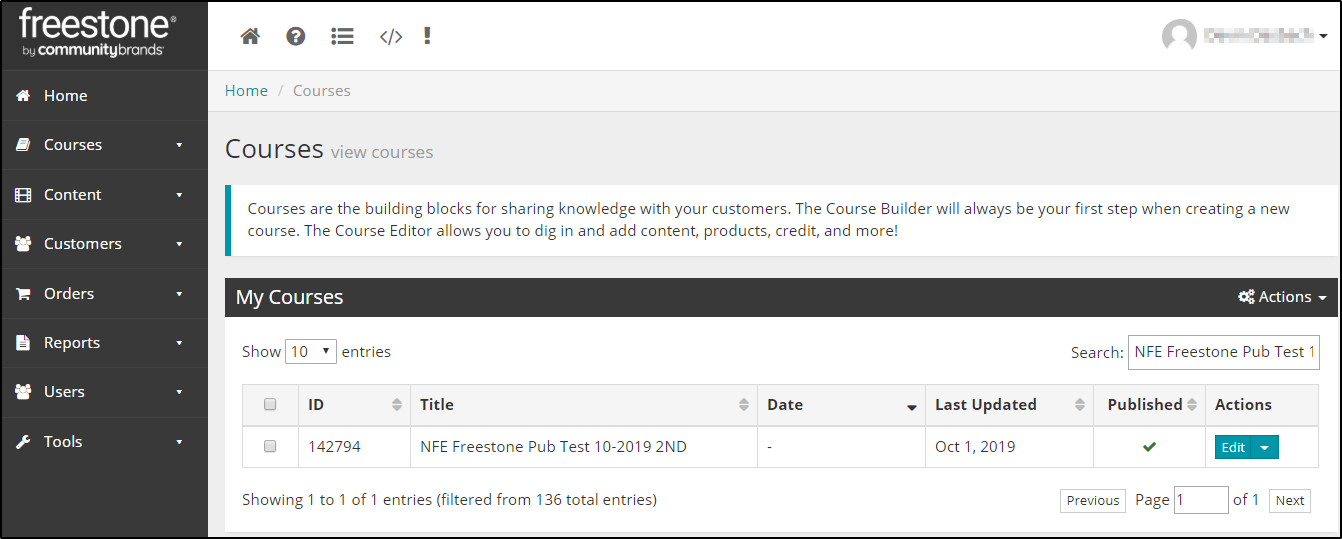Viewport: 1342px width, 539px height.
Task: Open the help question-mark icon
Action: tap(295, 36)
